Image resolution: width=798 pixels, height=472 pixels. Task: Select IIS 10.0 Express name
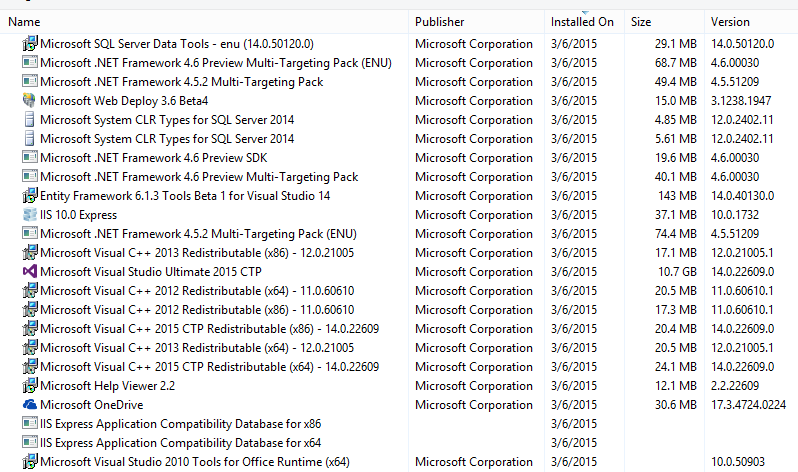78,215
